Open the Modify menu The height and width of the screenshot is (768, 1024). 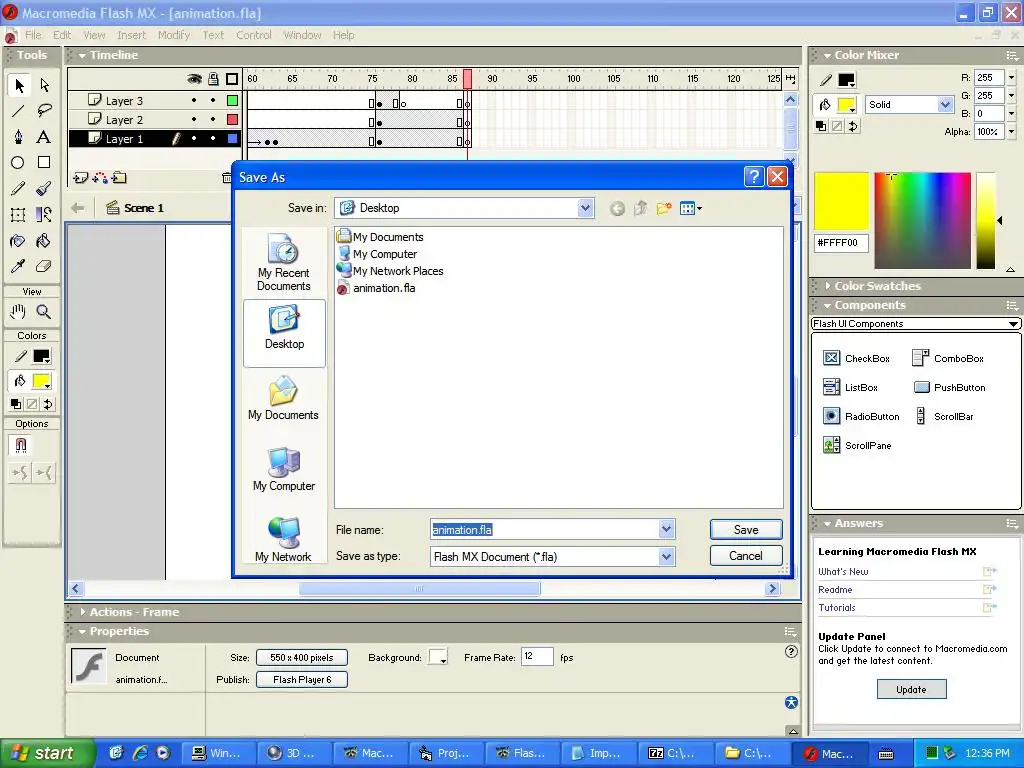tap(174, 35)
